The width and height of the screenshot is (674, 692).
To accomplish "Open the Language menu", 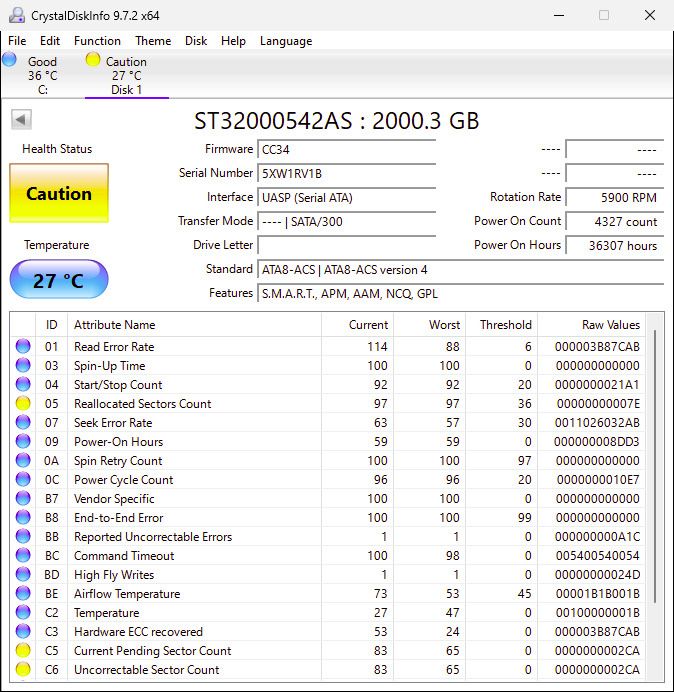I will pyautogui.click(x=286, y=41).
